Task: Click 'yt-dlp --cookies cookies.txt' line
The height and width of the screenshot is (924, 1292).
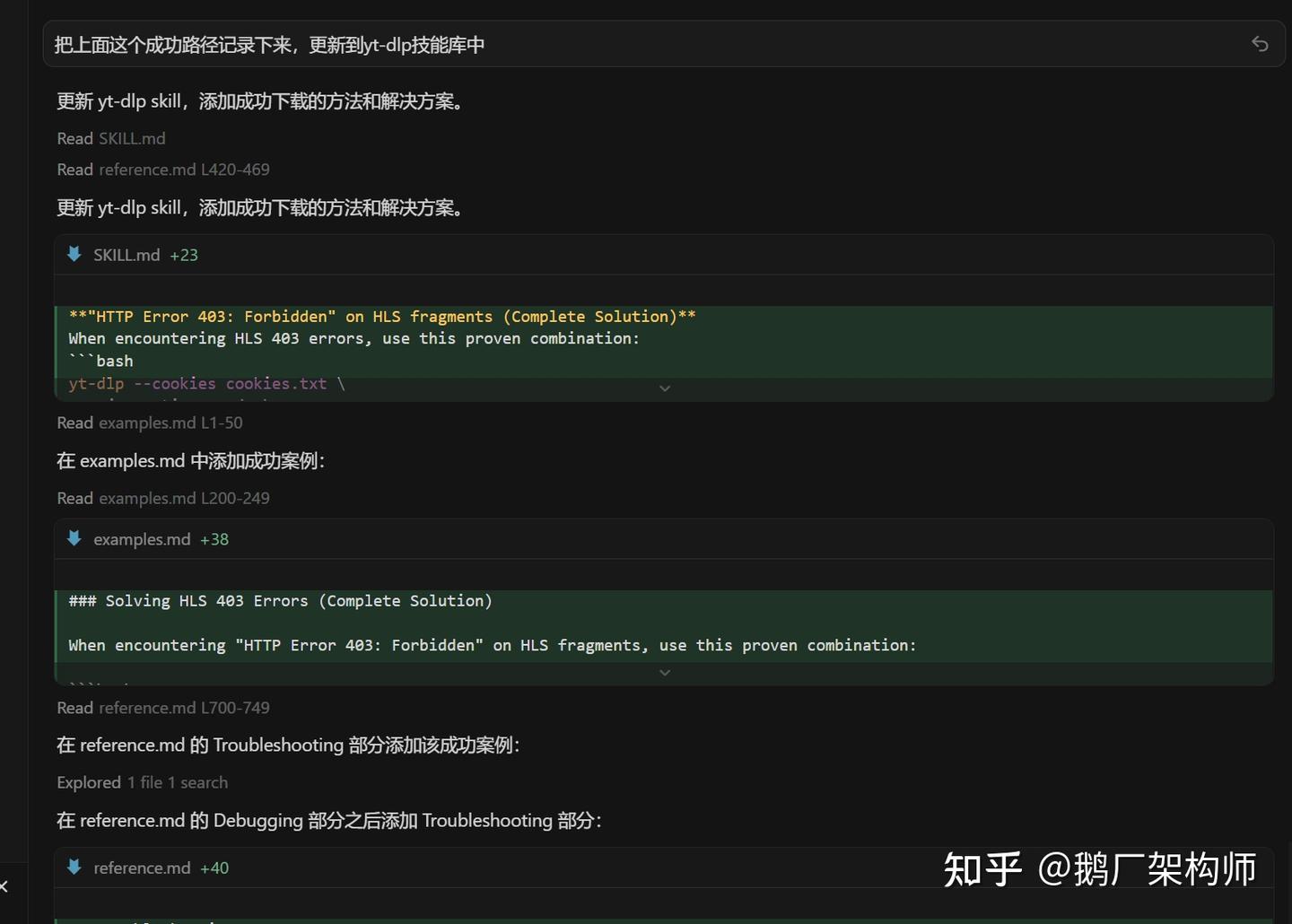Action: 206,383
